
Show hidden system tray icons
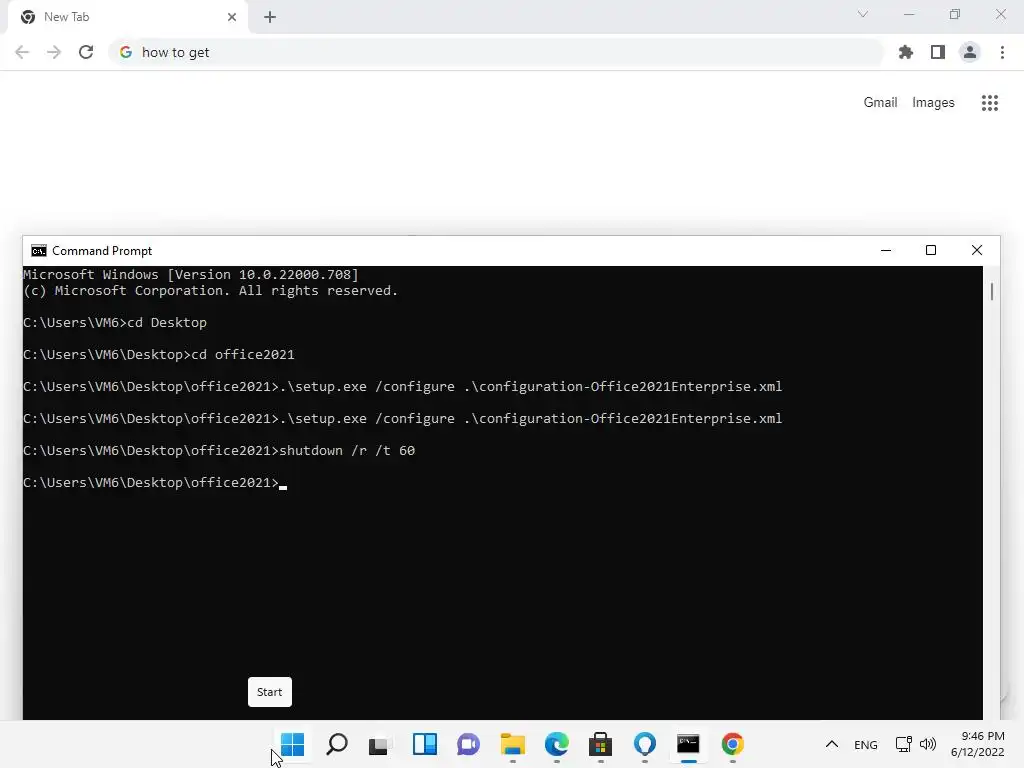[831, 744]
